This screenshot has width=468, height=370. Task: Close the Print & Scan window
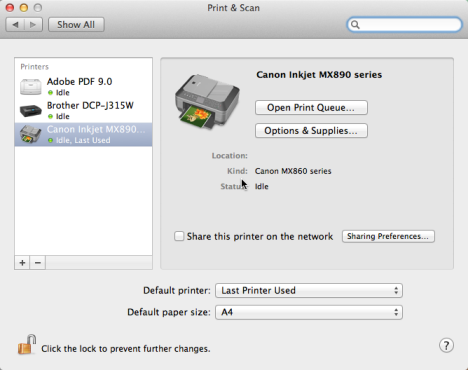pos(10,7)
